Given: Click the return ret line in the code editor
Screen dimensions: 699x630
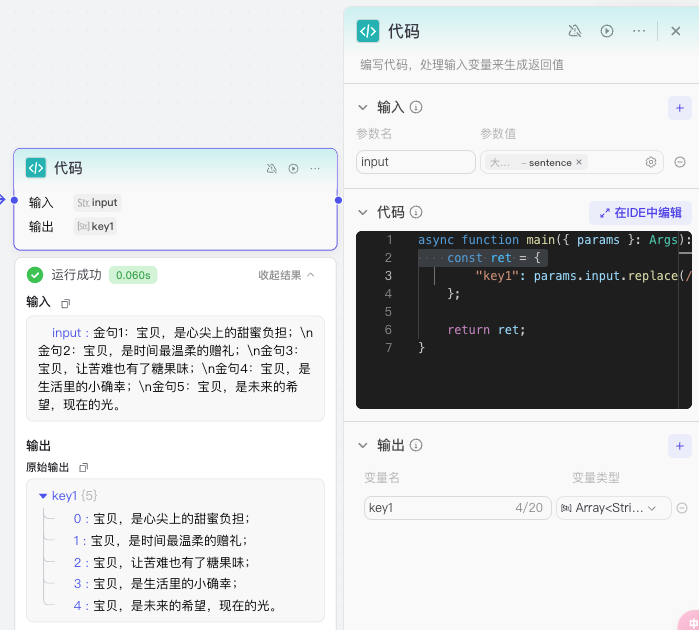Looking at the screenshot, I should click(x=486, y=330).
